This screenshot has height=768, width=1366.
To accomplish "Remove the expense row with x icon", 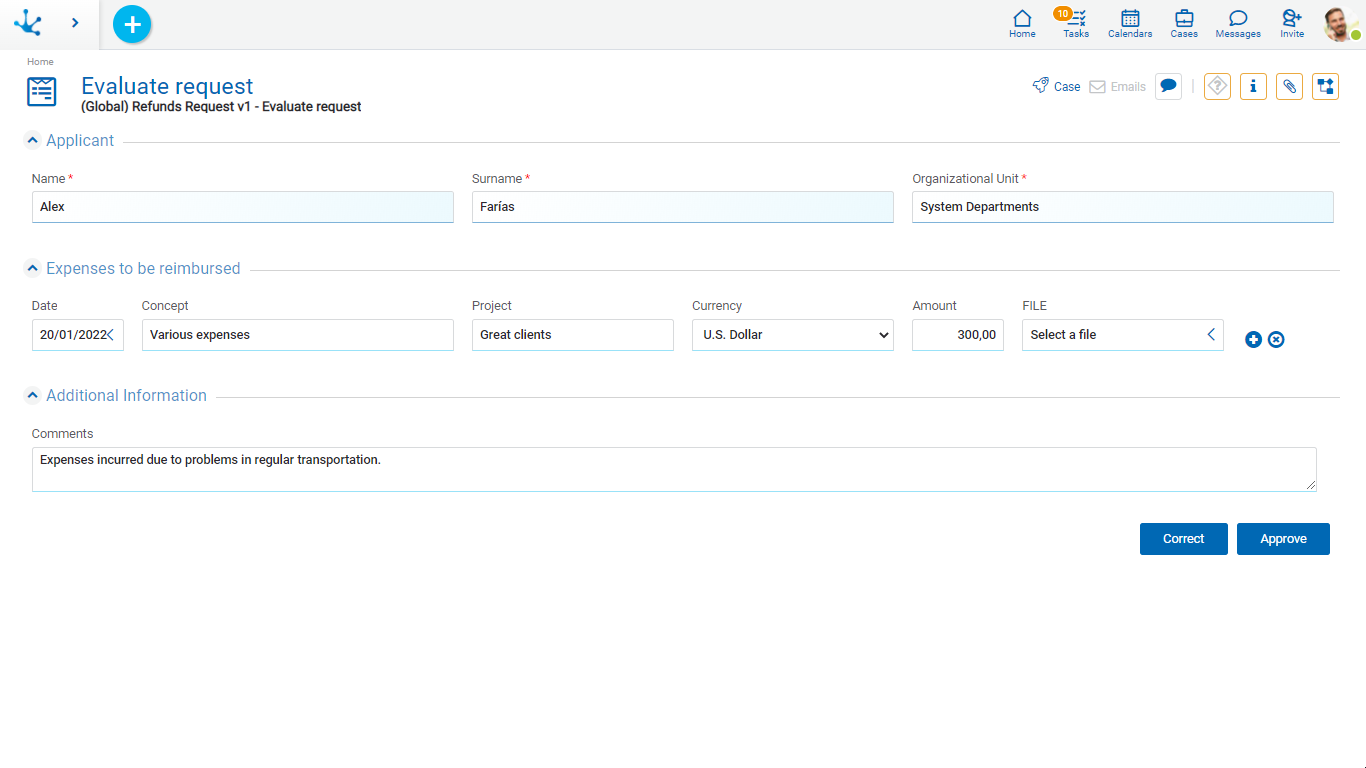I will point(1276,340).
